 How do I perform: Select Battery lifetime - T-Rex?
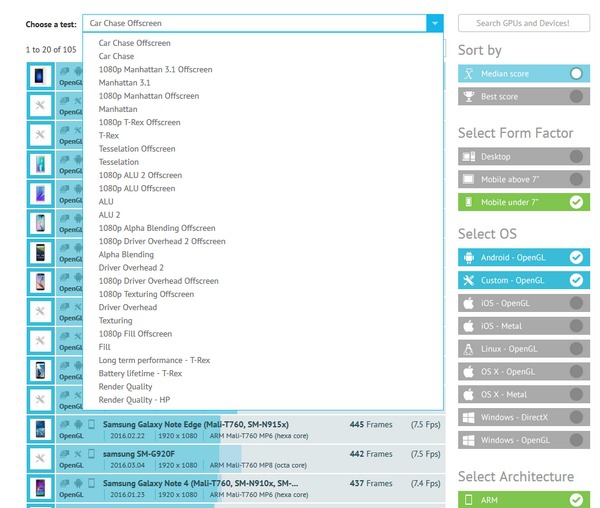tap(140, 373)
